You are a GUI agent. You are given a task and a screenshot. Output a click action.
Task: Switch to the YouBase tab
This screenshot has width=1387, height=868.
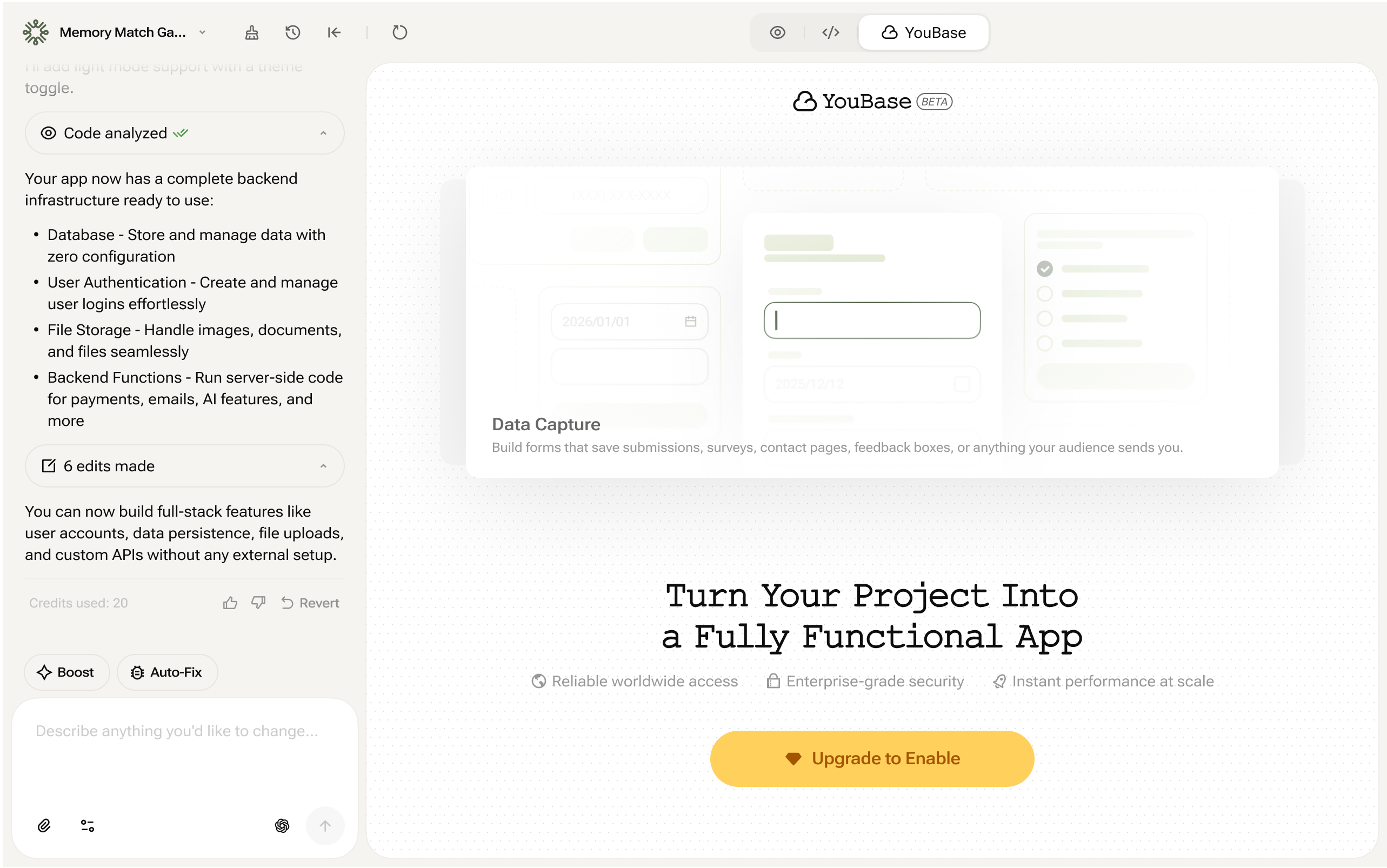pos(923,32)
